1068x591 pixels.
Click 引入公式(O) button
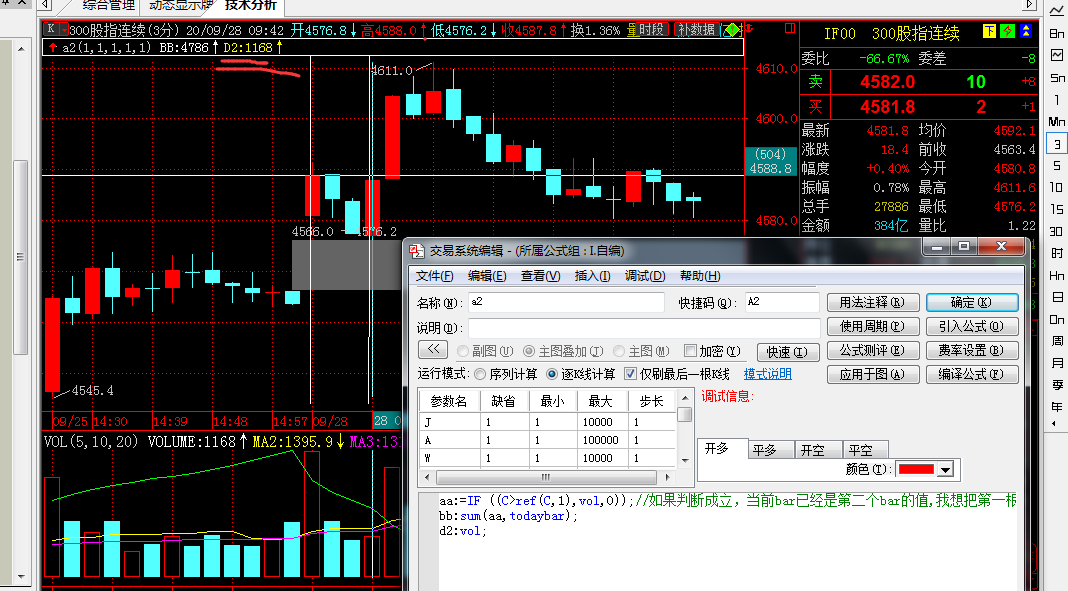click(972, 326)
